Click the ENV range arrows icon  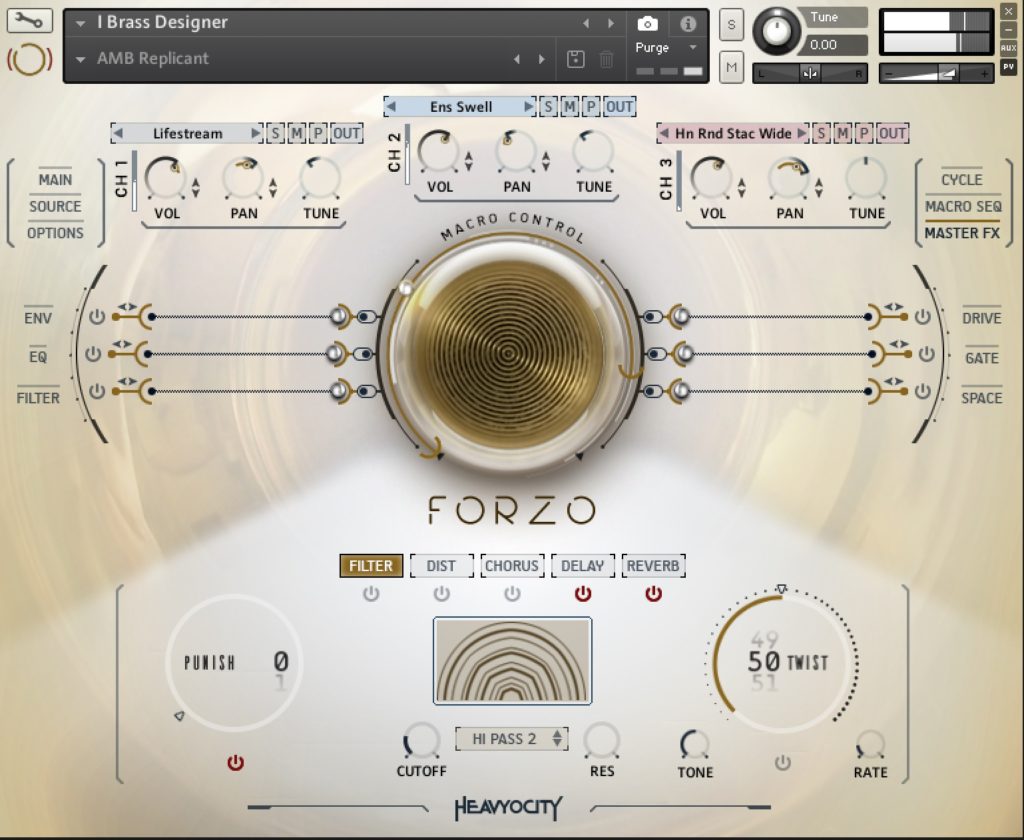127,306
